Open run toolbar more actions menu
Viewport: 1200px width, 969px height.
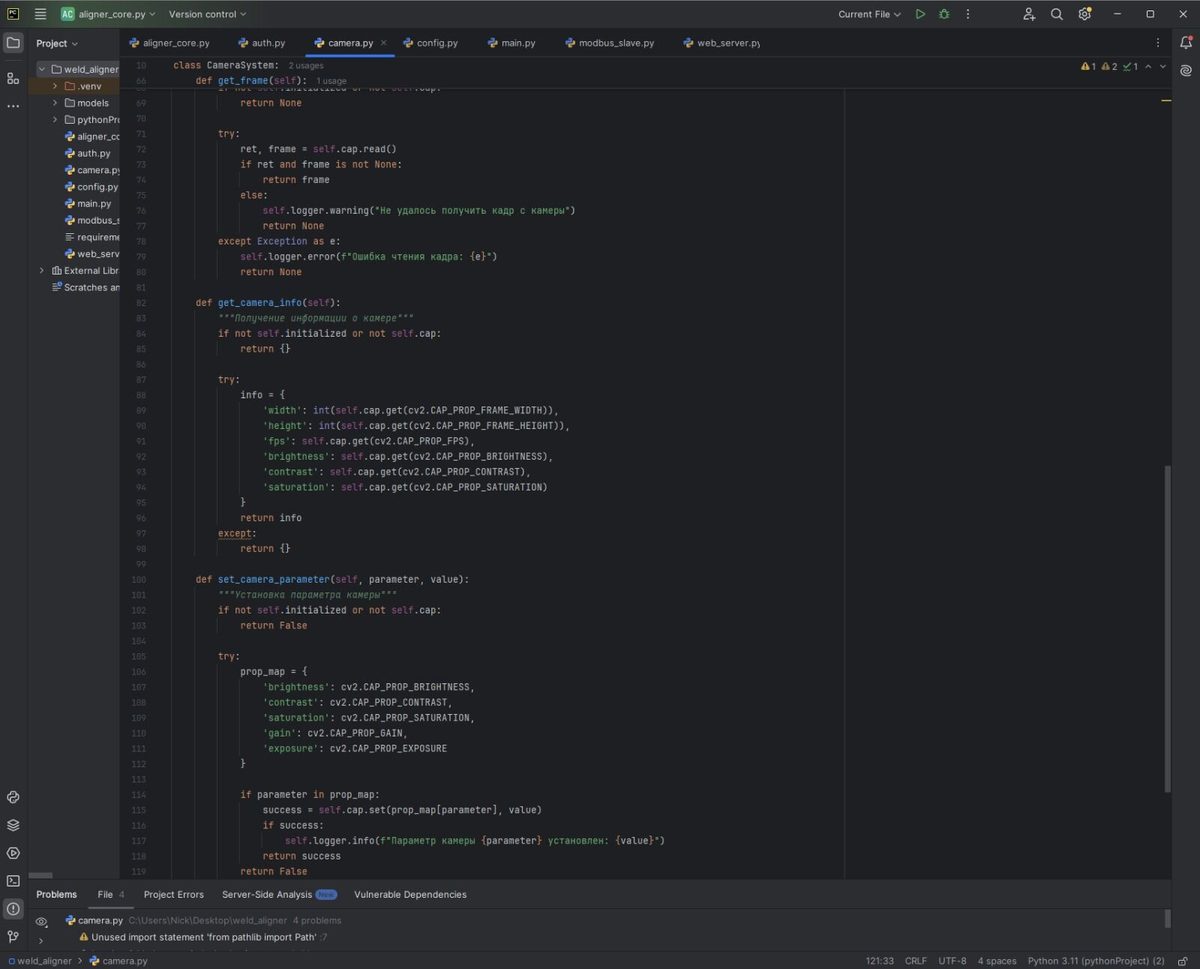[x=968, y=14]
